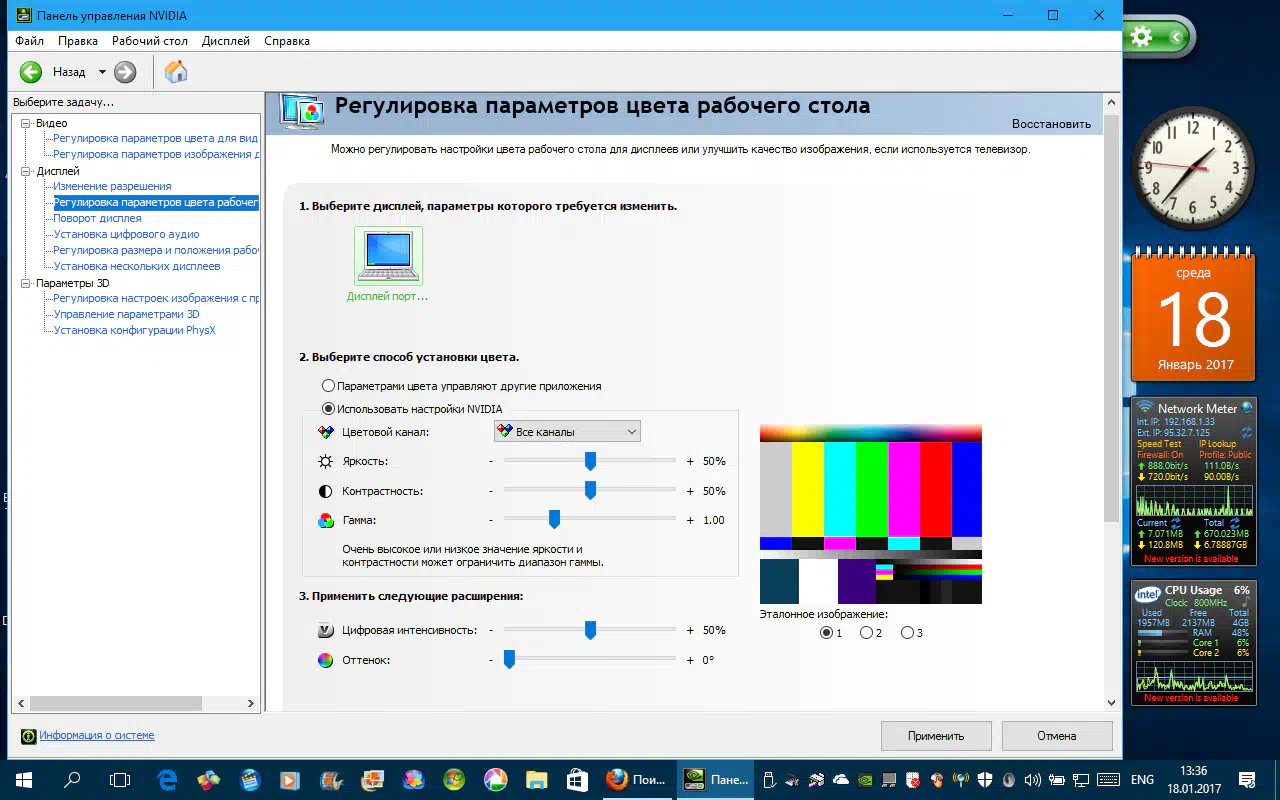Open the Правка menu

click(78, 41)
